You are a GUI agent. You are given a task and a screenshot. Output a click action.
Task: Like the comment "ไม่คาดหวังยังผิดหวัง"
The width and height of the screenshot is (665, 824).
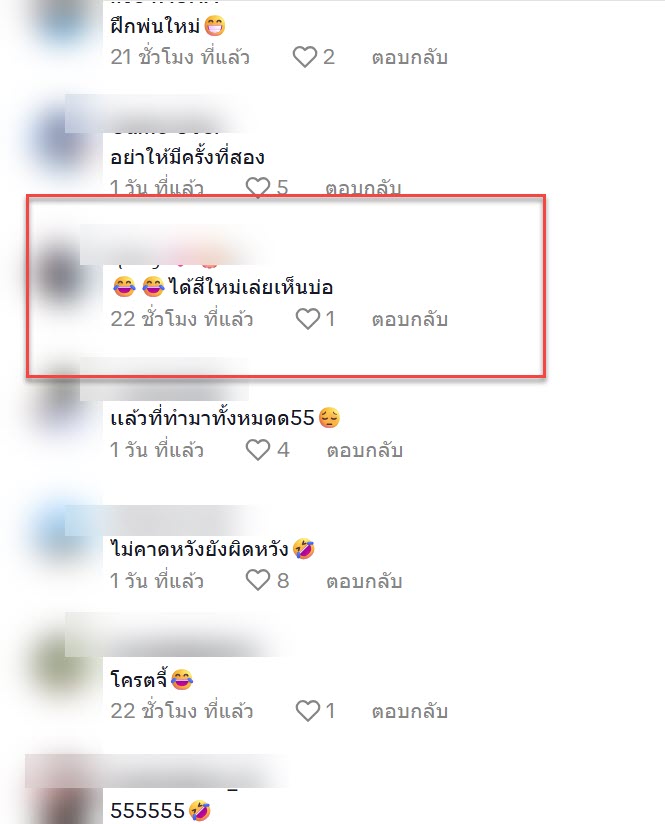(x=258, y=581)
